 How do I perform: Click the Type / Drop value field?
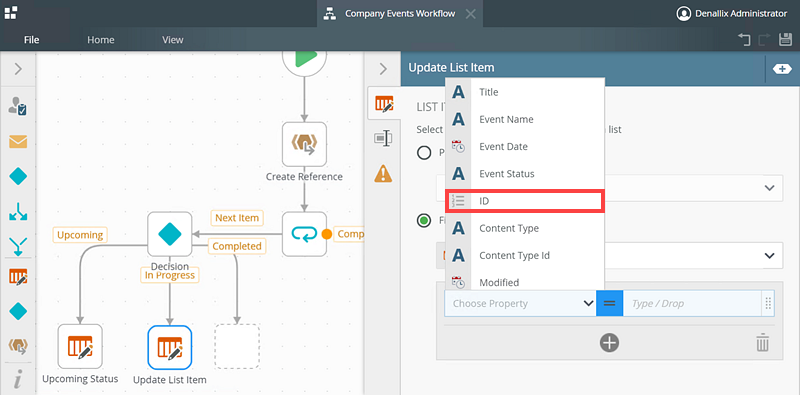pos(692,303)
